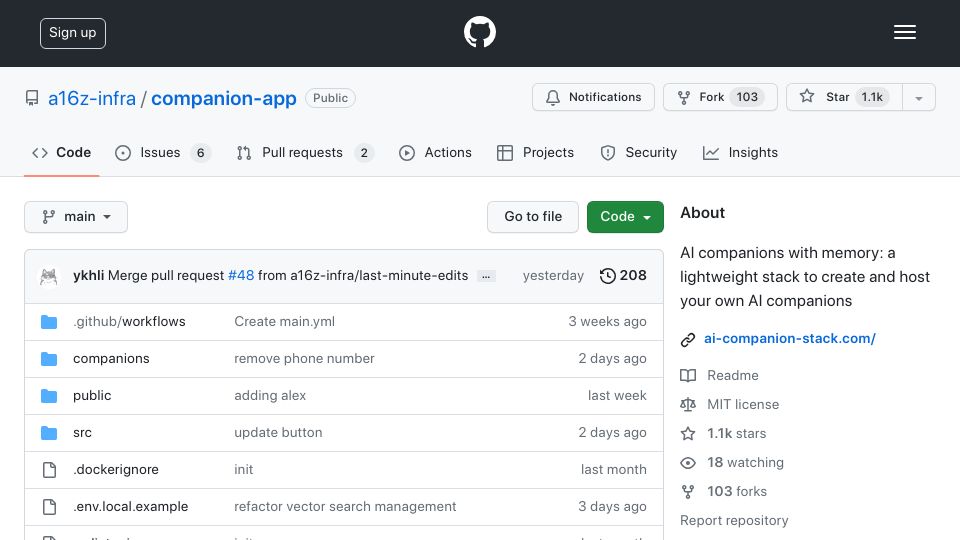
Task: Open the Actions tab
Action: [435, 152]
